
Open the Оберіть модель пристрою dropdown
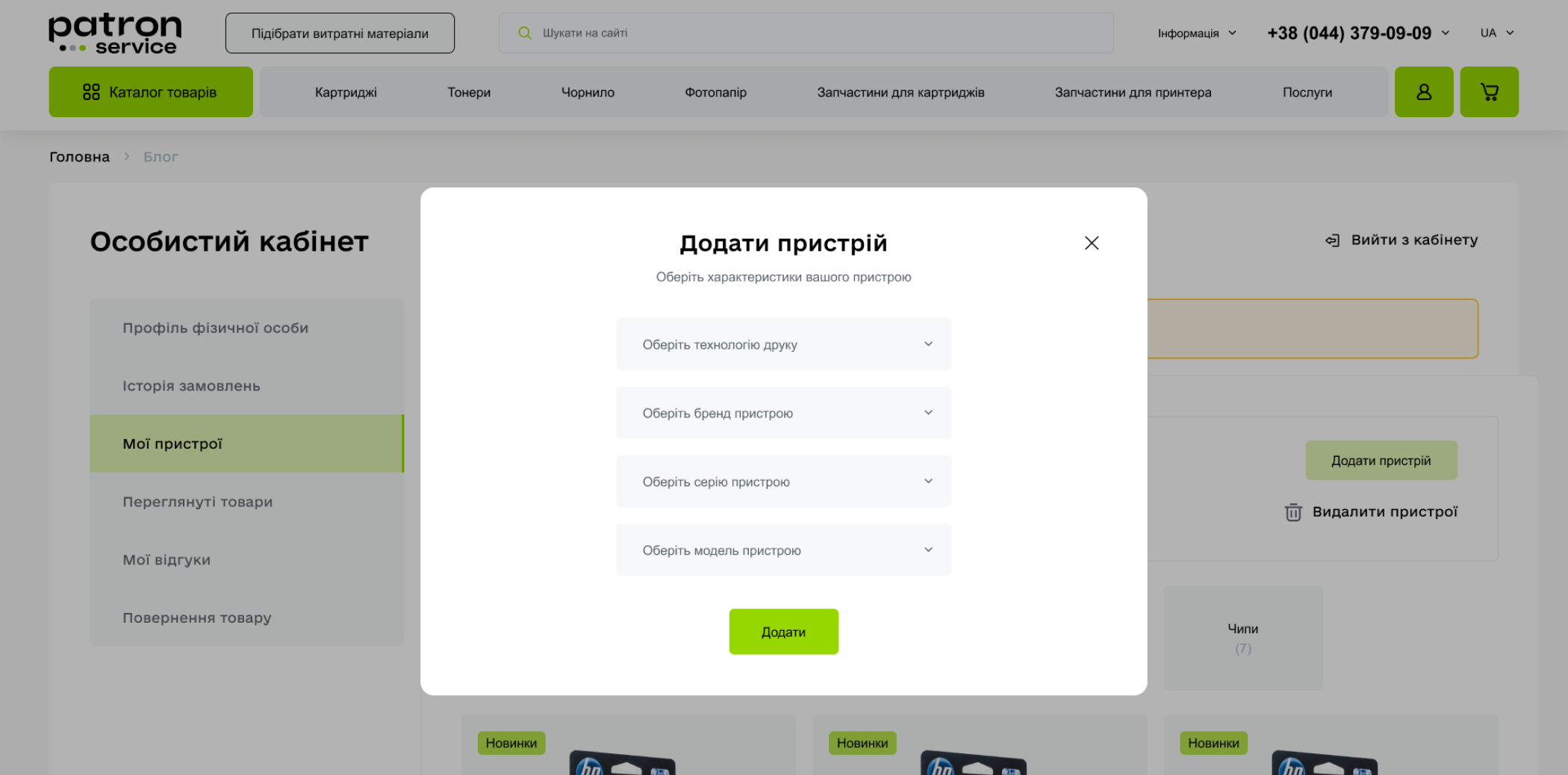coord(783,550)
